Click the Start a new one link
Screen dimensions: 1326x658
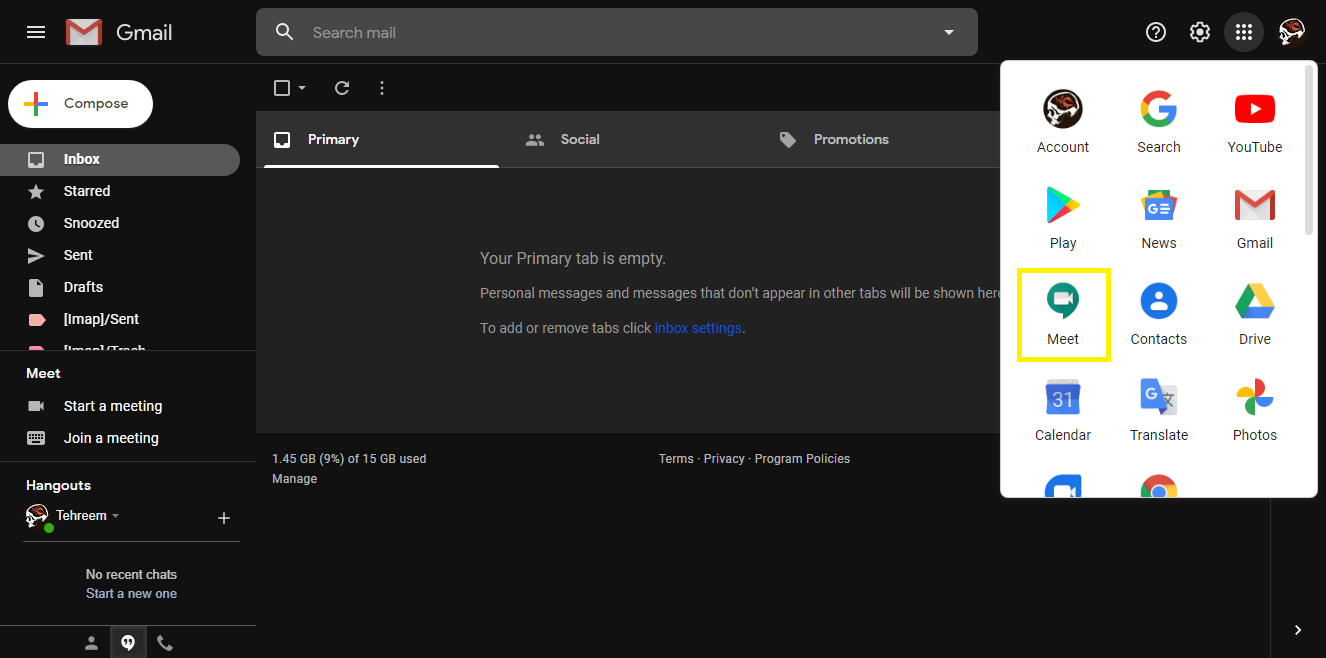pyautogui.click(x=131, y=593)
